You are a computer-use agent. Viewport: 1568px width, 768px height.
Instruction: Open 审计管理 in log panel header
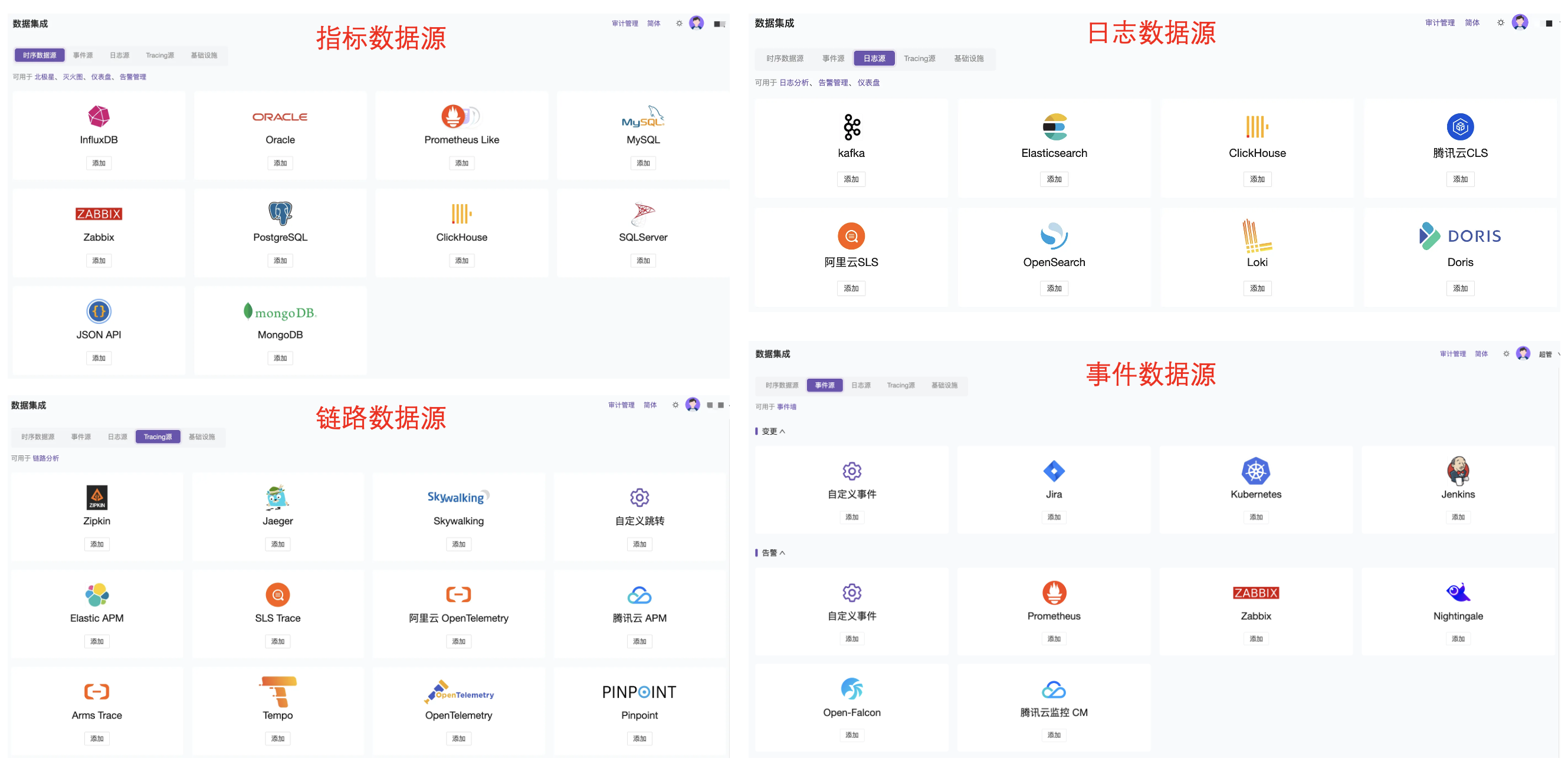pos(1439,22)
